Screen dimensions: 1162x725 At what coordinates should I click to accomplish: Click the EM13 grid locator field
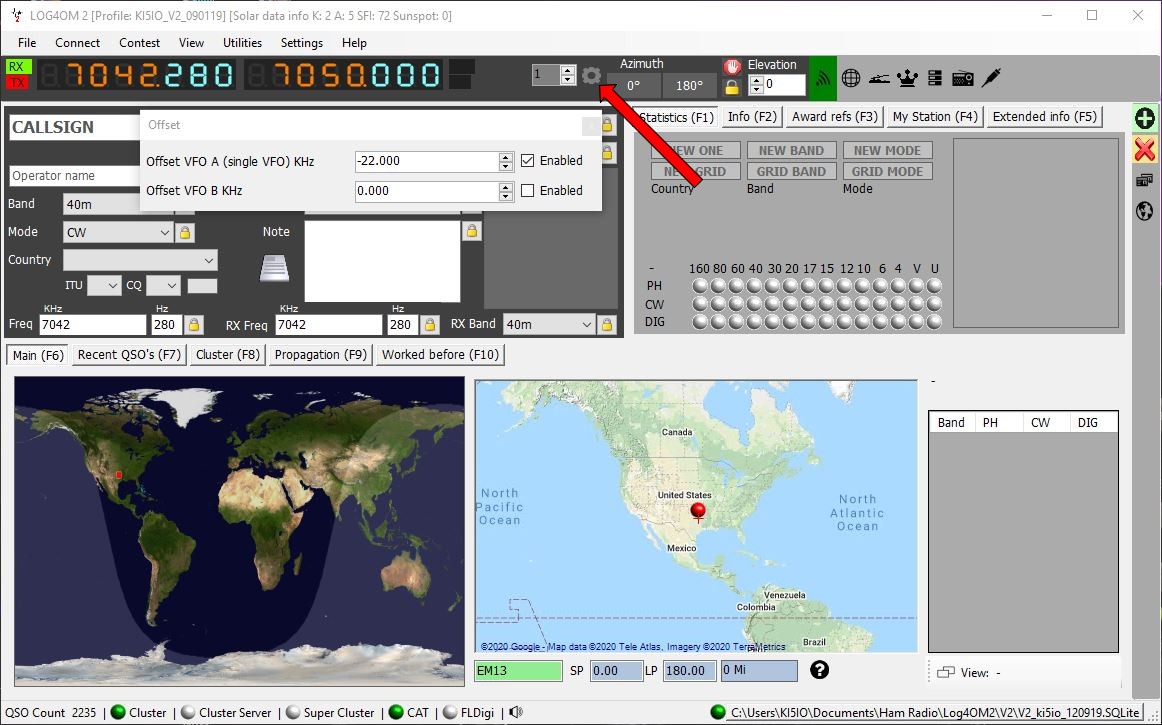point(518,670)
